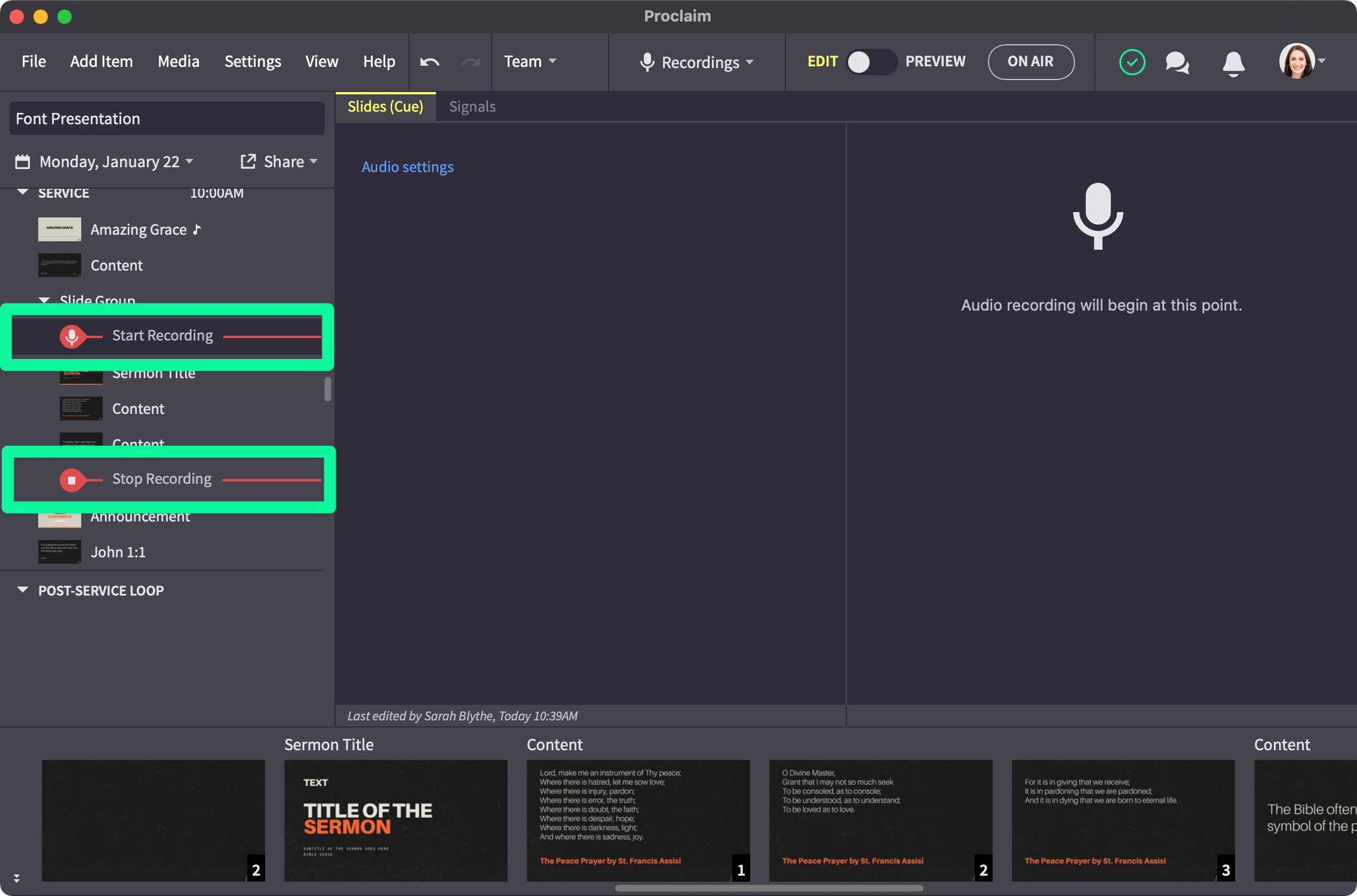Select the Peace Prayer slide numbered 1
Viewport: 1357px width, 896px height.
coord(638,820)
